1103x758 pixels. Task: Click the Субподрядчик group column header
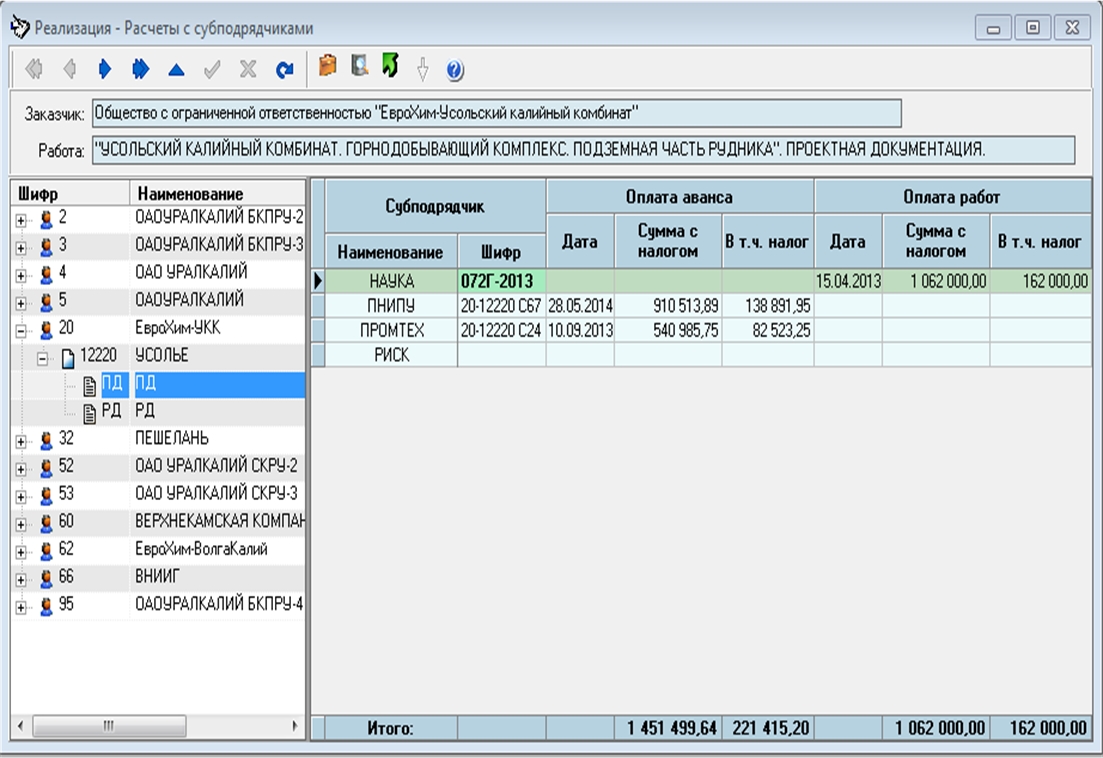tap(435, 206)
